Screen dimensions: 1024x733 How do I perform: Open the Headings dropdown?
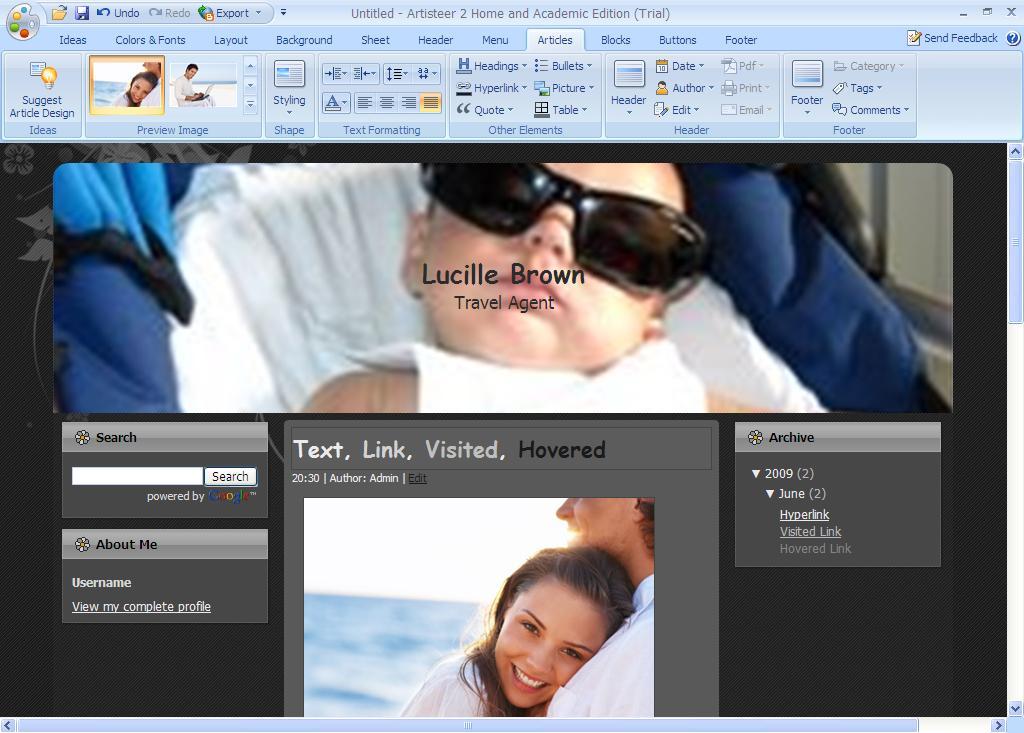[492, 66]
